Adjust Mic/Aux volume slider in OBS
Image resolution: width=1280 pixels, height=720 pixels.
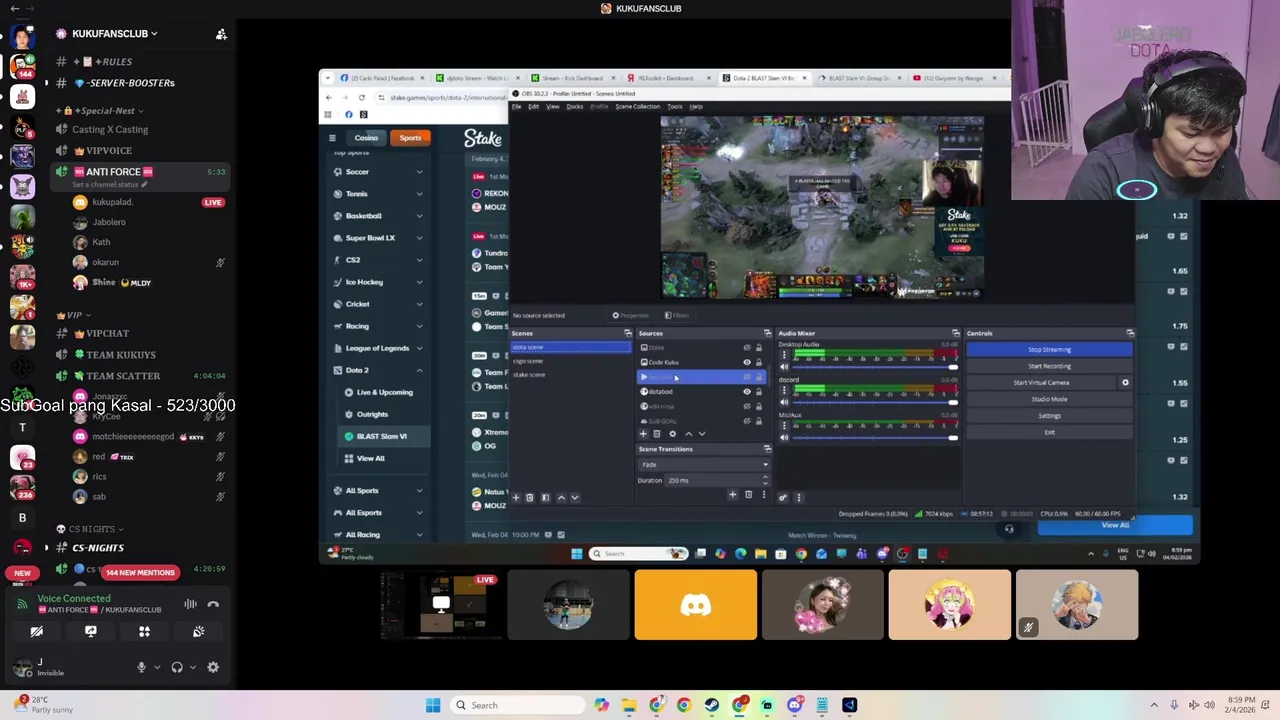(x=875, y=437)
